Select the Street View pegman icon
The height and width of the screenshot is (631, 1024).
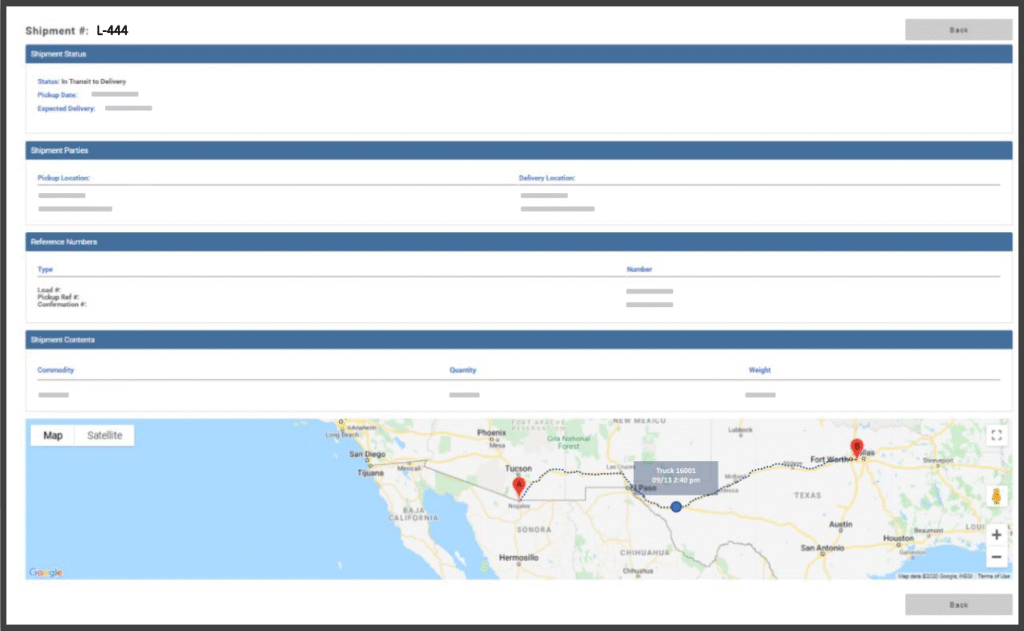point(996,497)
